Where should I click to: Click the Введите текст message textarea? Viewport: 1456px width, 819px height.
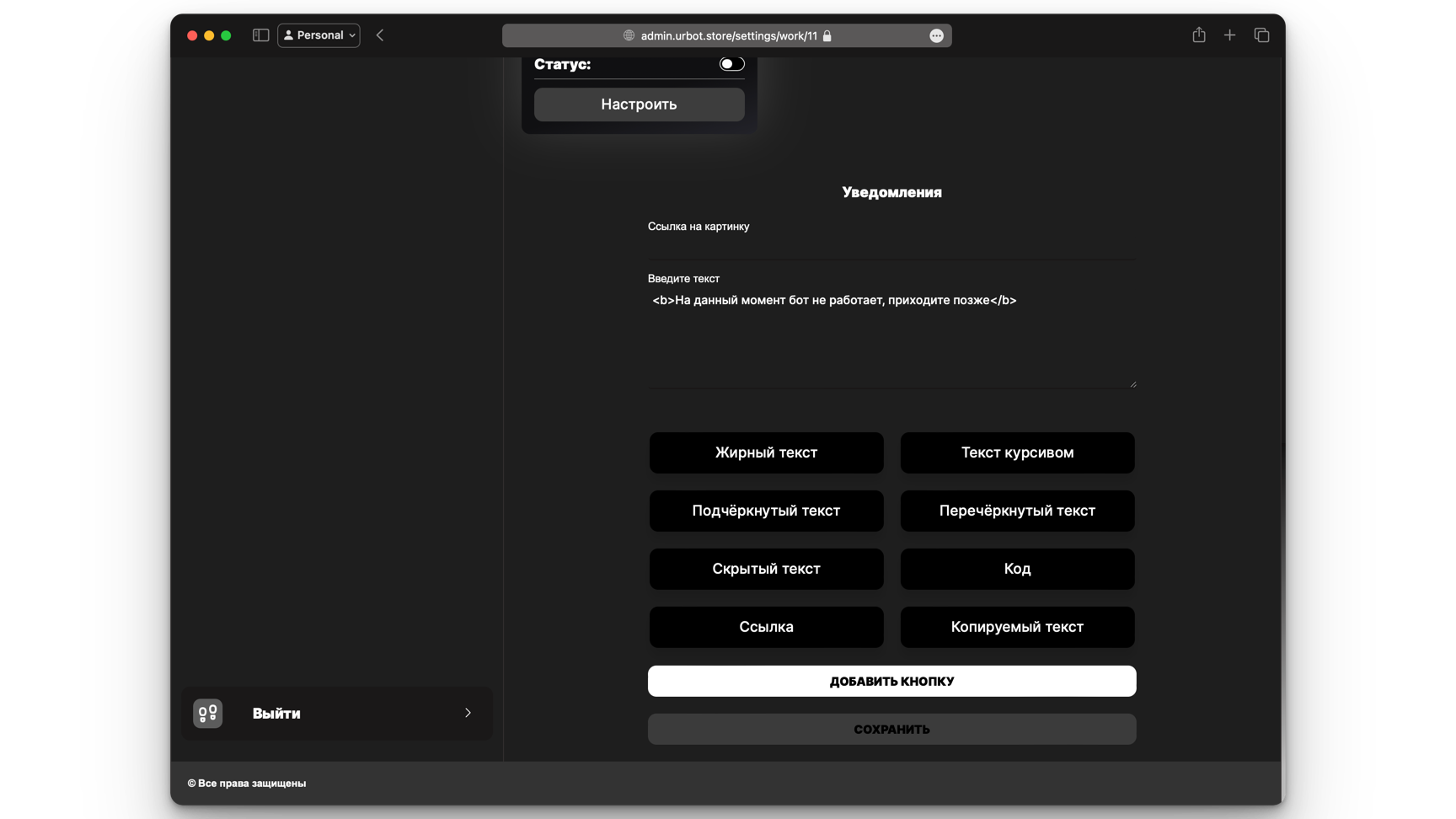tap(891, 337)
